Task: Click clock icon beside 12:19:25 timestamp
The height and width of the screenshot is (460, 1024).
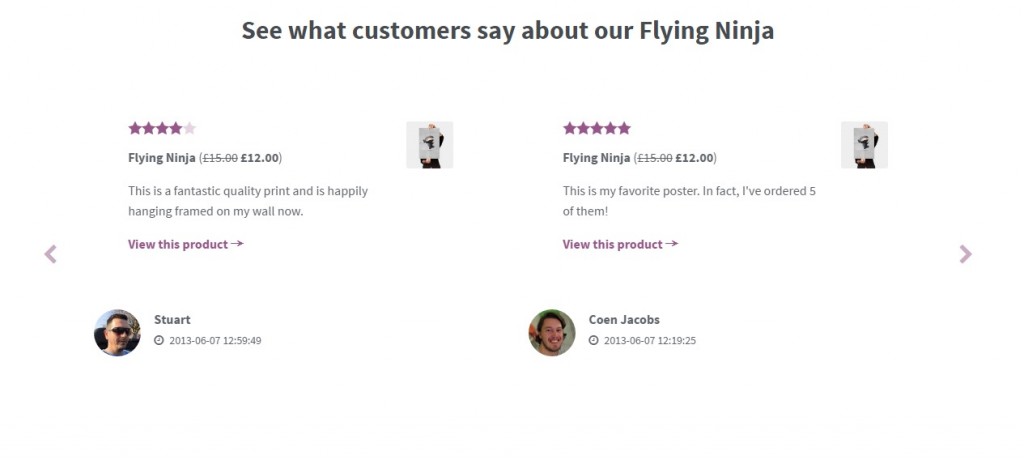Action: pyautogui.click(x=594, y=341)
